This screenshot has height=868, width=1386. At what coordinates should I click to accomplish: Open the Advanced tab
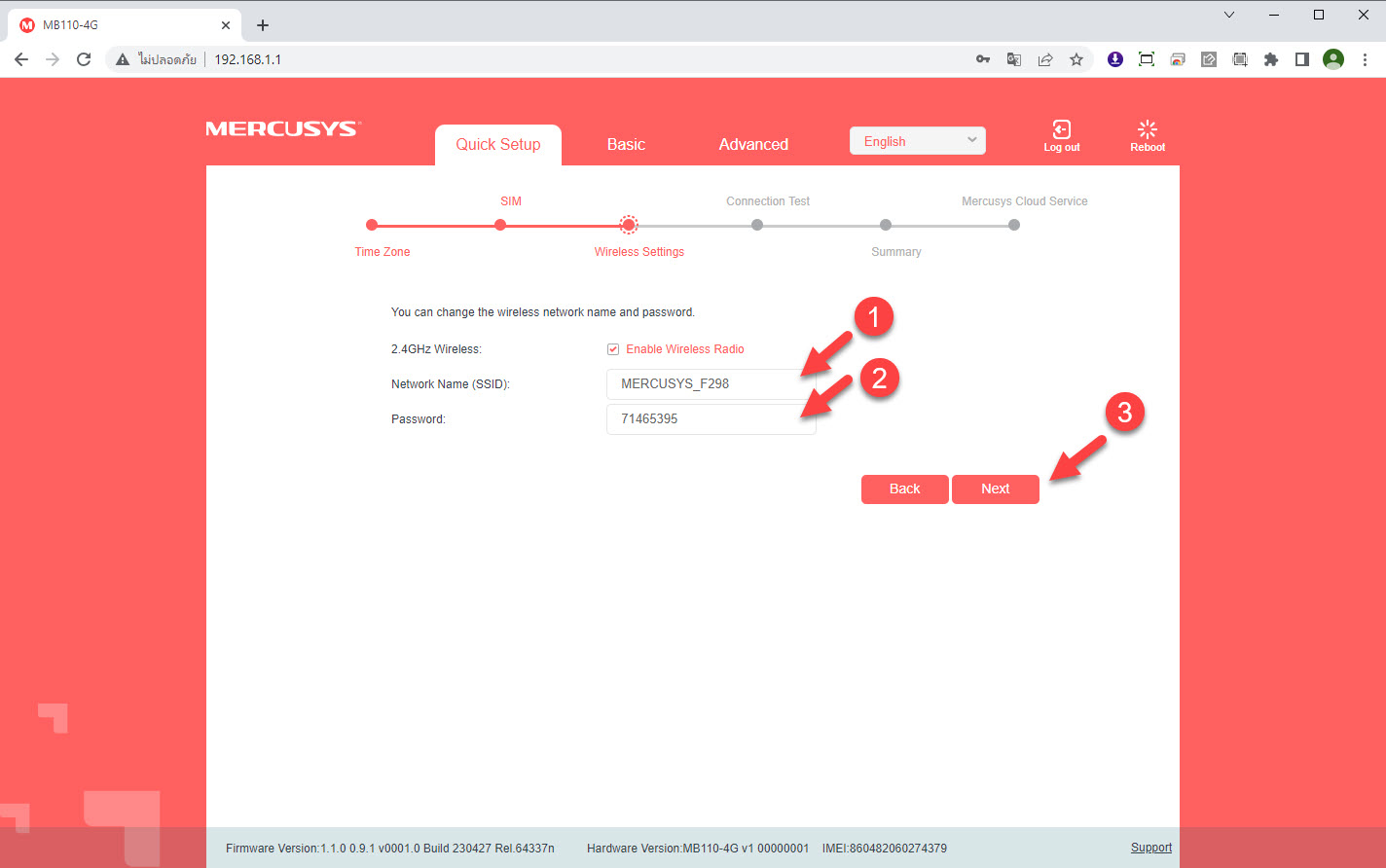click(753, 144)
